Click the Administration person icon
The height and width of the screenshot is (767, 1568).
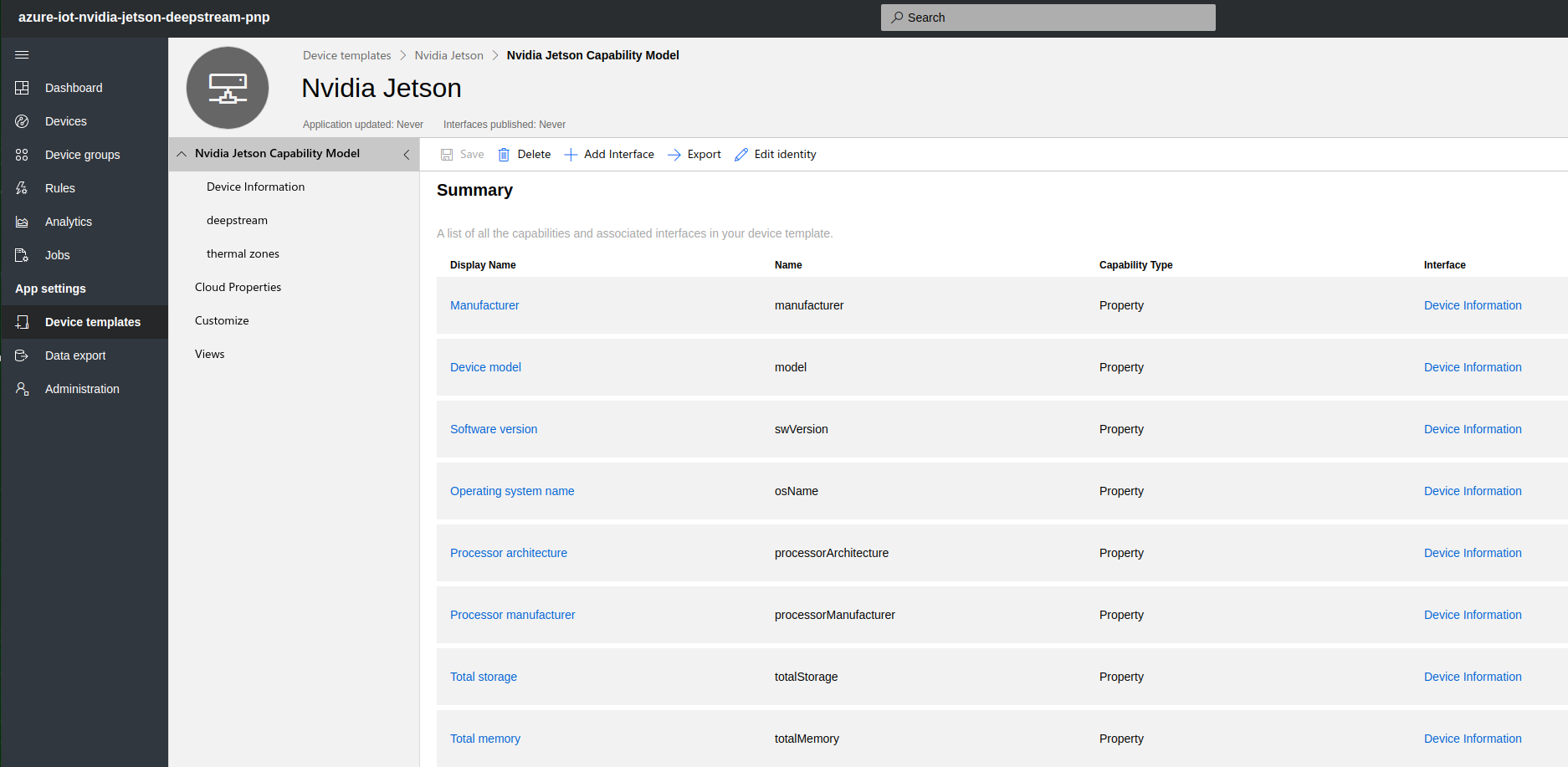22,389
